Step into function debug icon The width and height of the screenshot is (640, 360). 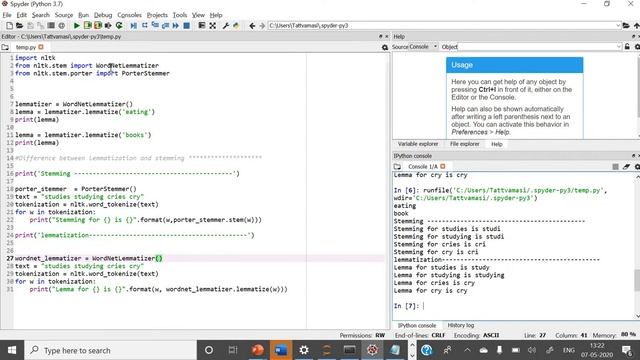(155, 26)
